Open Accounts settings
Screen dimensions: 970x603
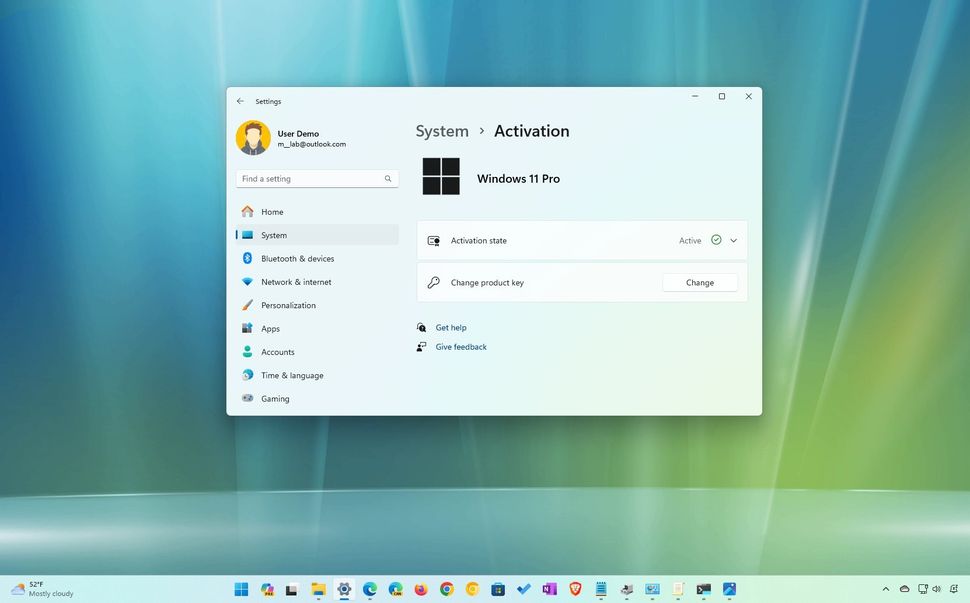pyautogui.click(x=280, y=352)
